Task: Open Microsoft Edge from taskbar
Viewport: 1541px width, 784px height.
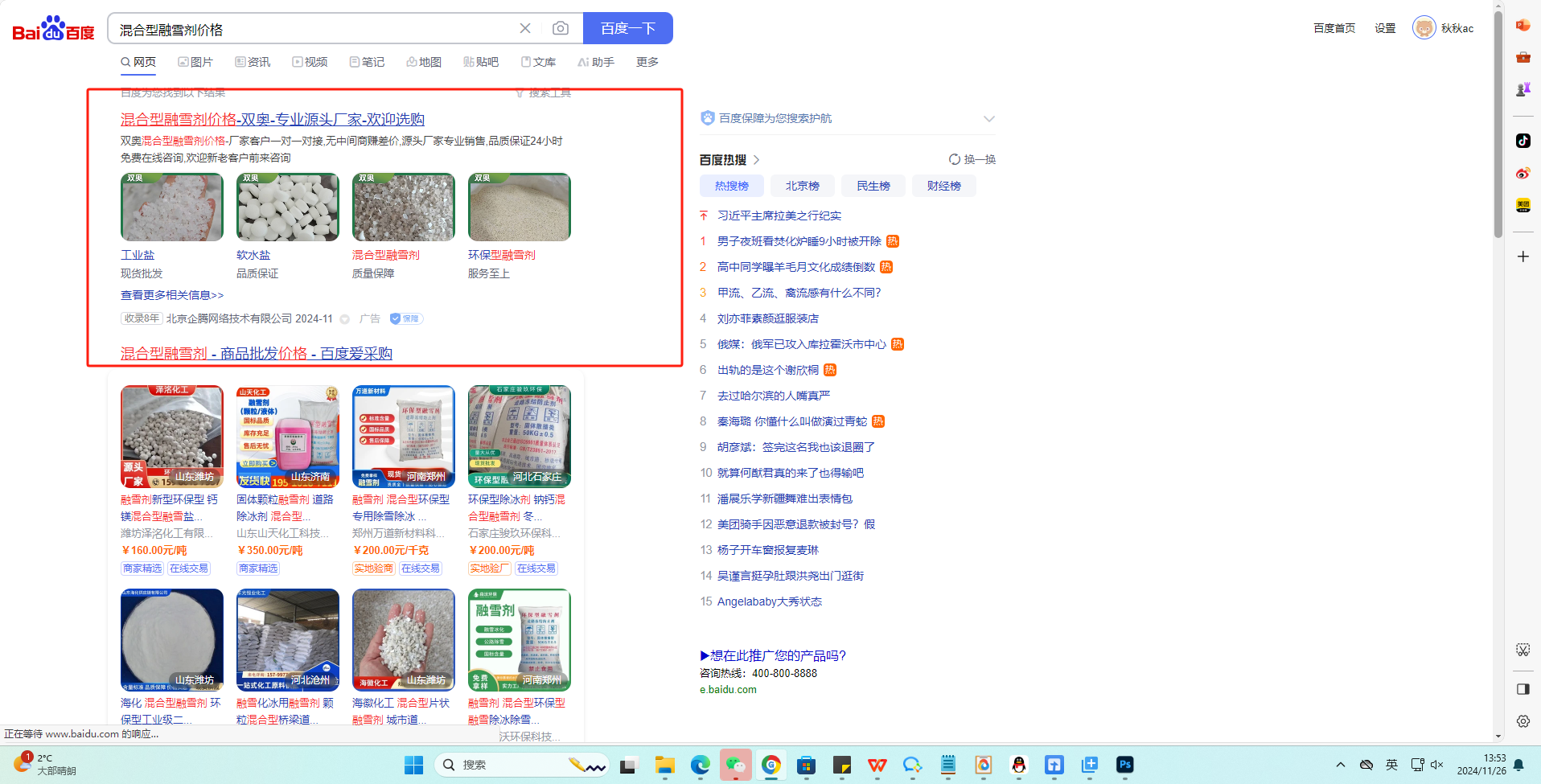Action: 700,765
